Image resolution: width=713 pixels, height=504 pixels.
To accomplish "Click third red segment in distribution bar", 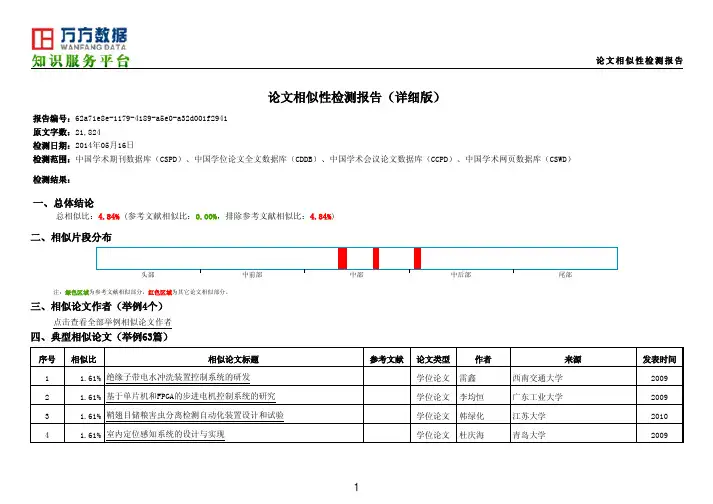I will [x=417, y=258].
